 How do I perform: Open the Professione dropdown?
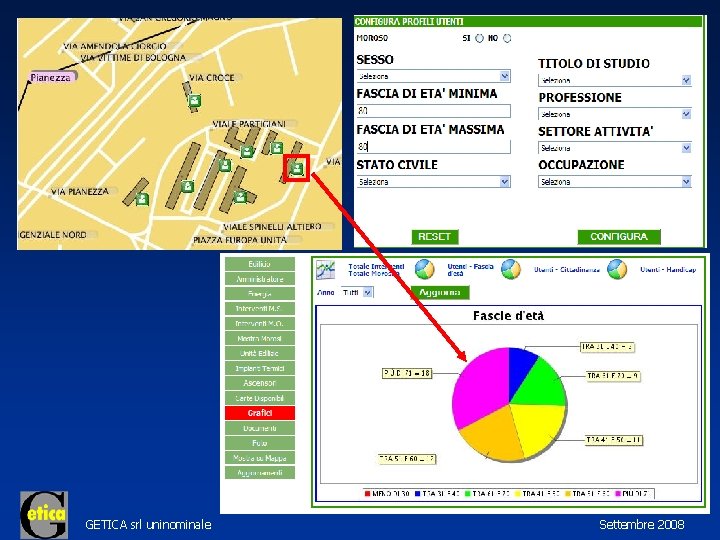(615, 114)
